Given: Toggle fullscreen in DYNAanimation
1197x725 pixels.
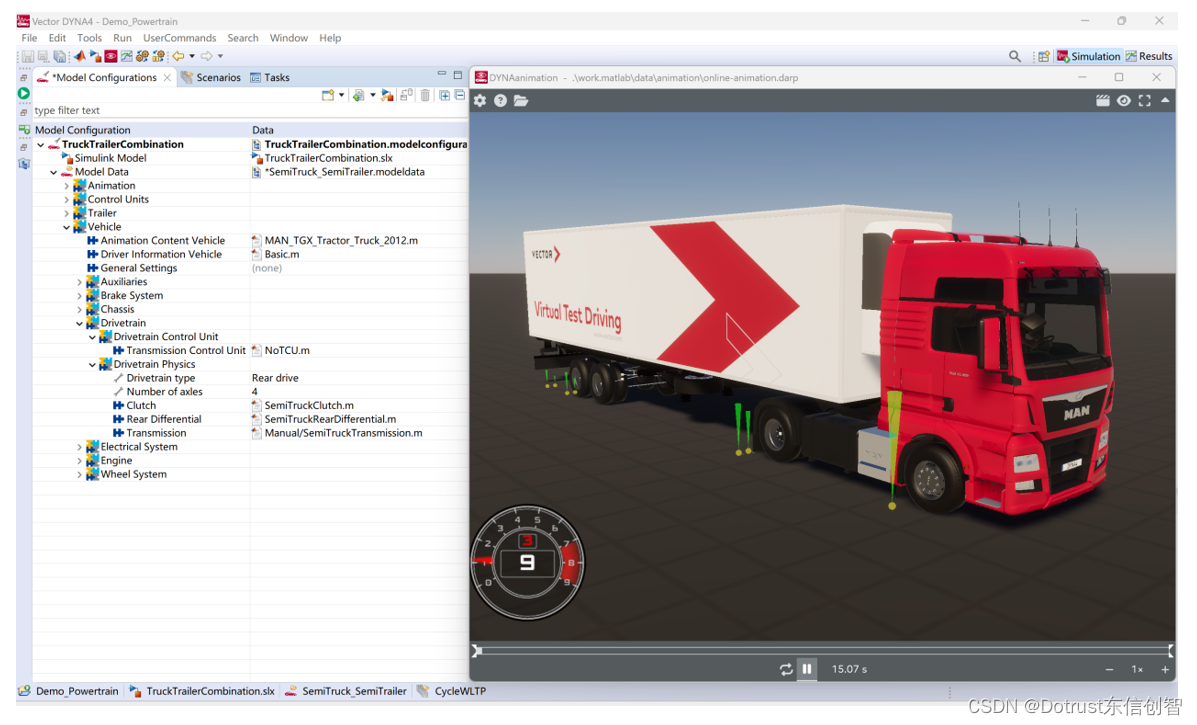Looking at the screenshot, I should [1144, 100].
